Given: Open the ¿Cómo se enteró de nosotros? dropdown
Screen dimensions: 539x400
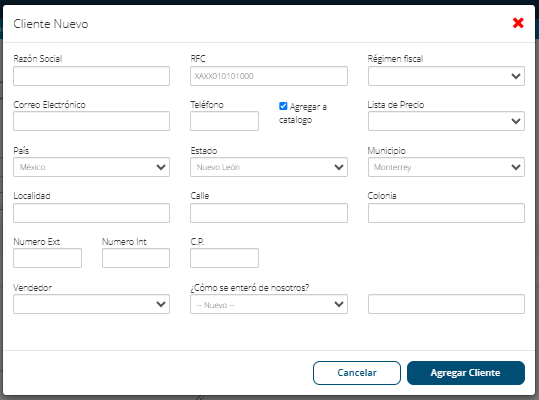Looking at the screenshot, I should (x=269, y=304).
